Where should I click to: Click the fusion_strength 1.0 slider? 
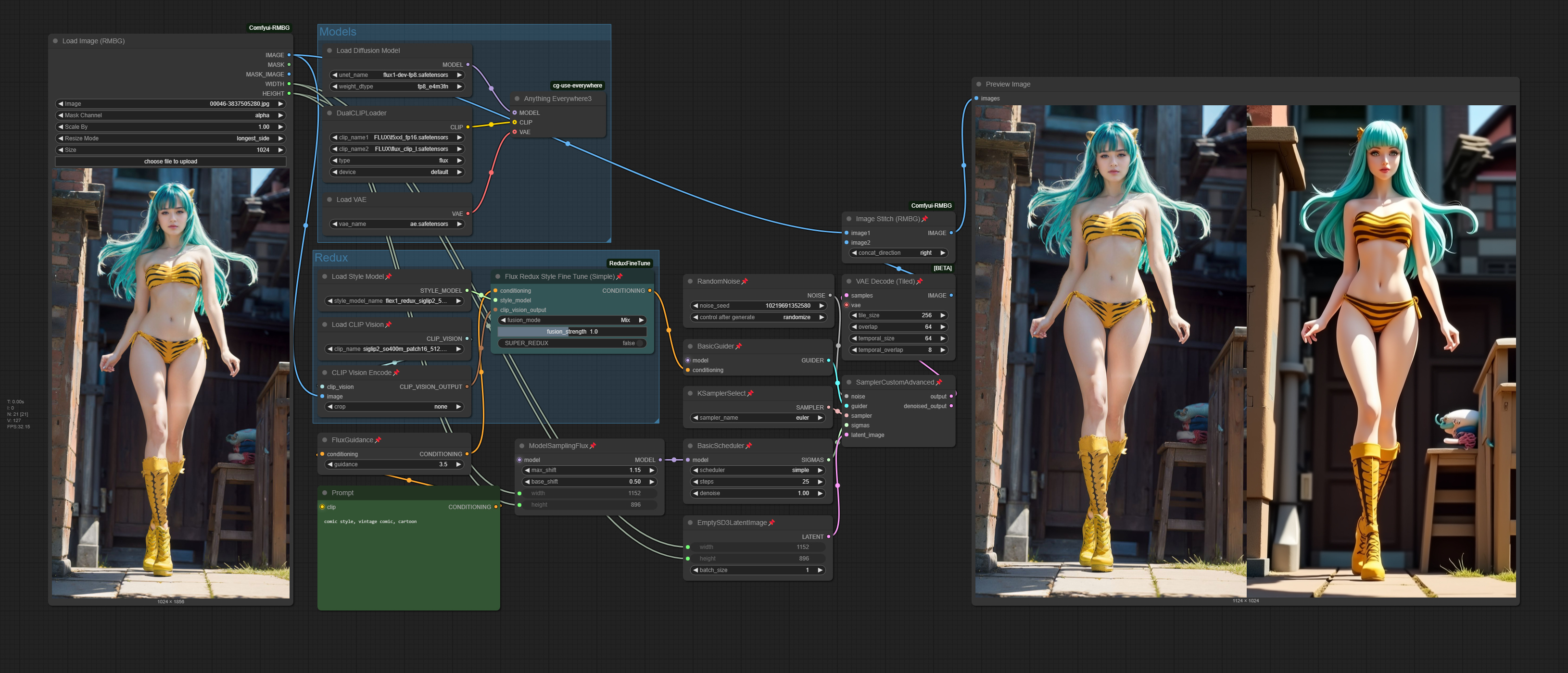tap(572, 332)
